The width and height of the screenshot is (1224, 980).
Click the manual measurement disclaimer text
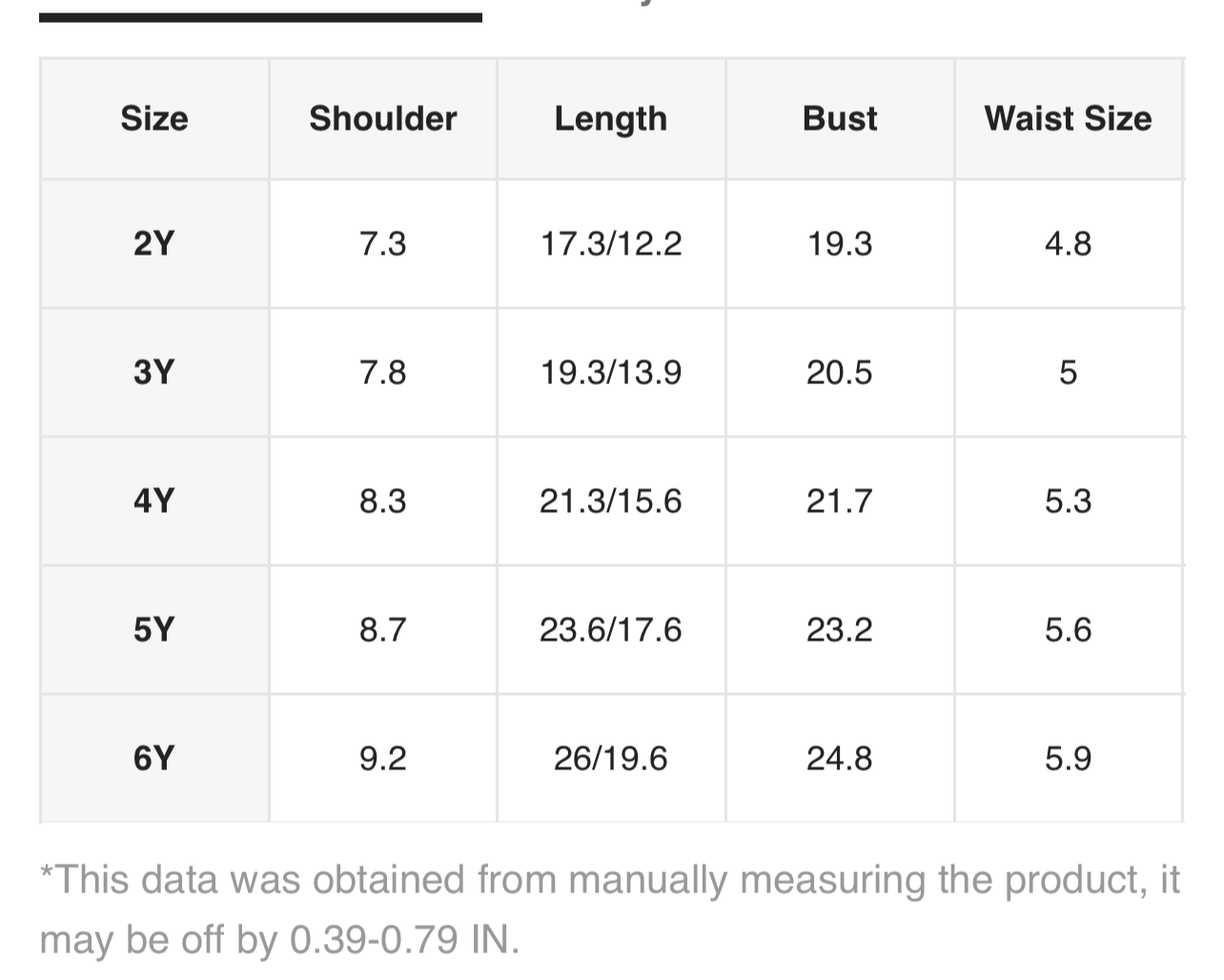tap(610, 909)
